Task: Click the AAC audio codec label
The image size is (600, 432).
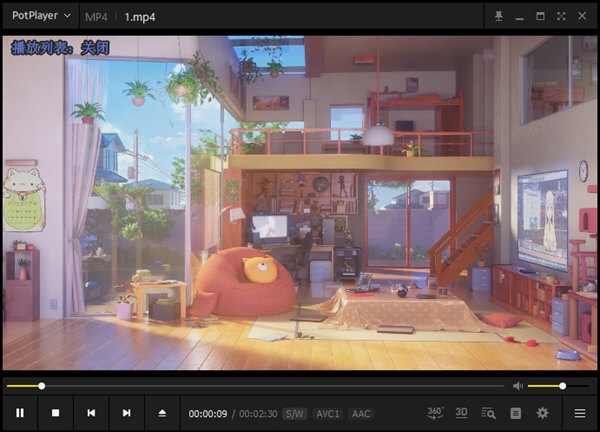Action: [361, 413]
